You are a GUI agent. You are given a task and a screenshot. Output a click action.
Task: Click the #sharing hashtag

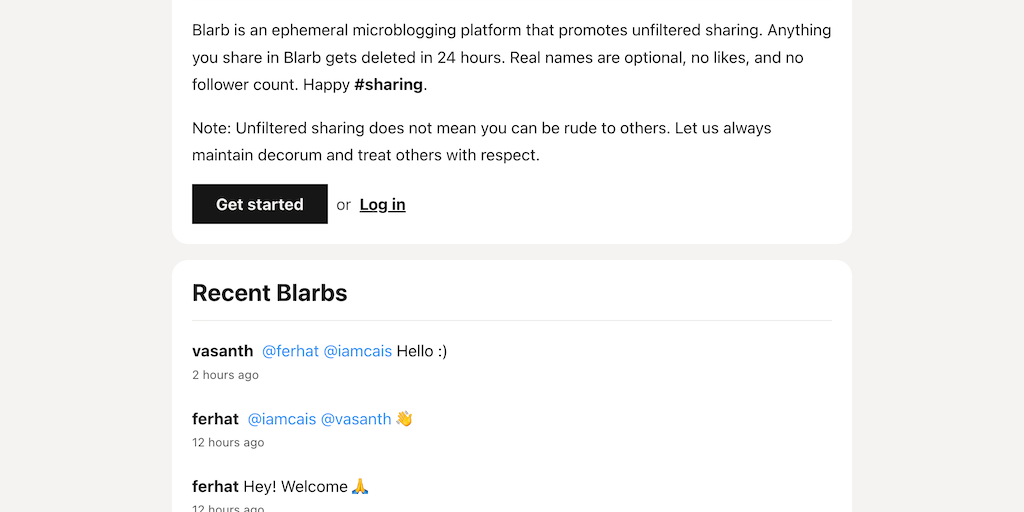pos(388,84)
